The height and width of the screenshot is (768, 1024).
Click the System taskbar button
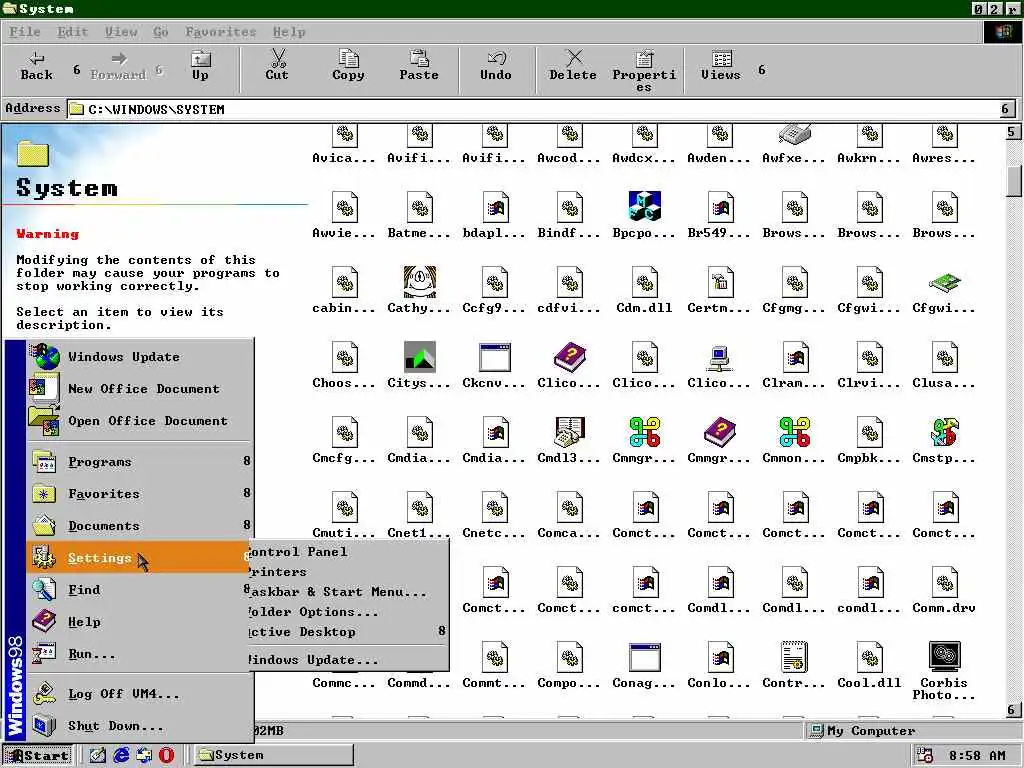(274, 755)
